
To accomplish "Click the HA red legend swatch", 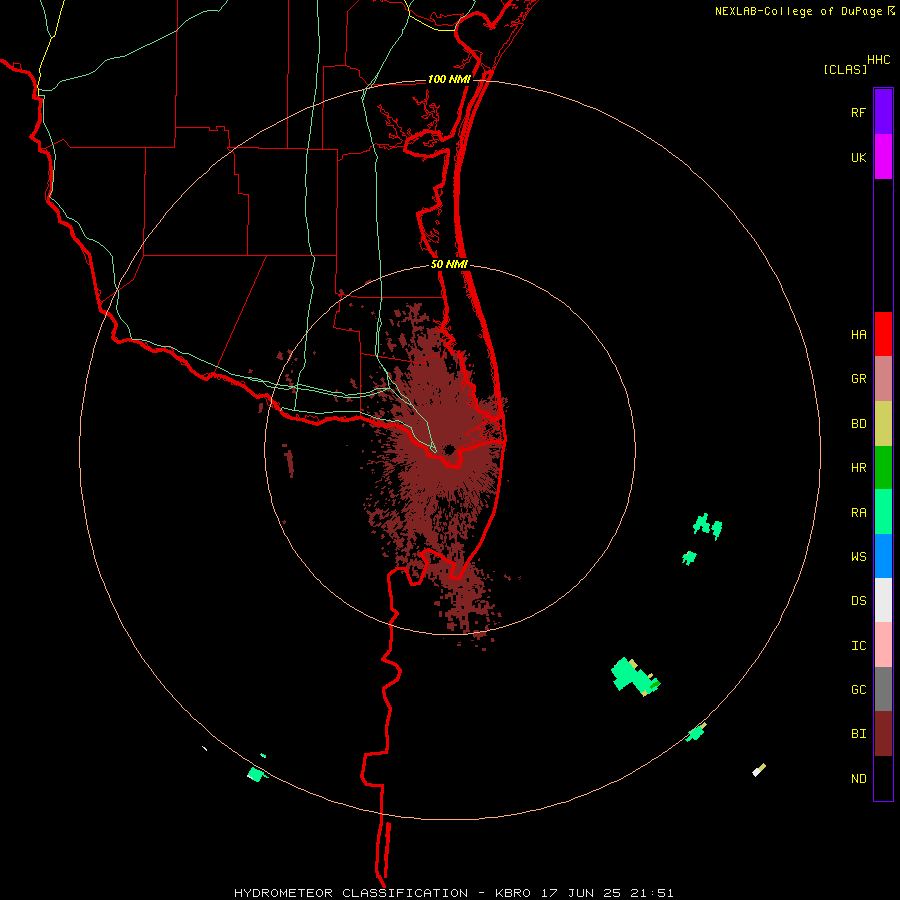I will 883,334.
